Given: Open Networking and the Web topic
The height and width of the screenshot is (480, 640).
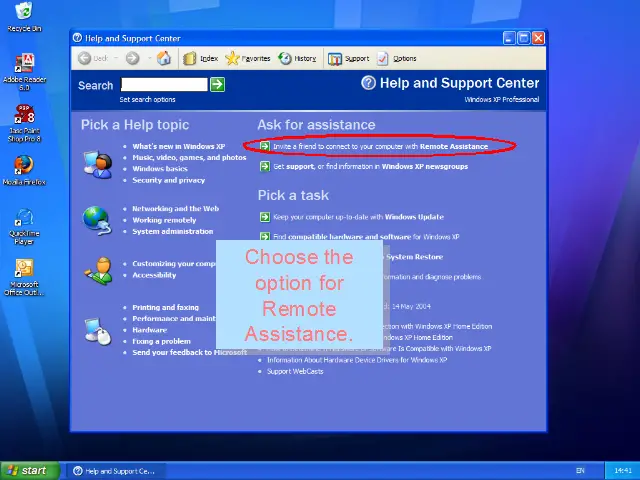Looking at the screenshot, I should [x=176, y=209].
